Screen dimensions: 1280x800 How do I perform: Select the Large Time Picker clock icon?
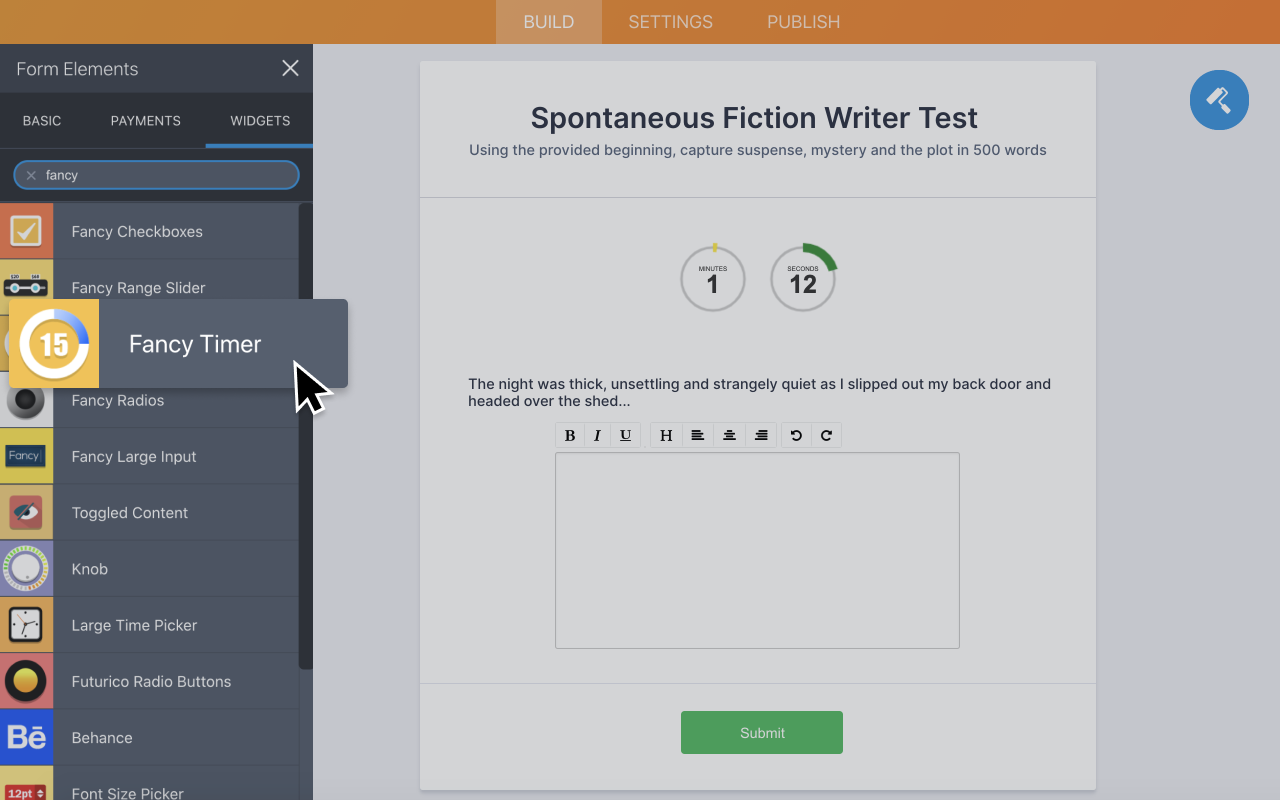(x=26, y=624)
